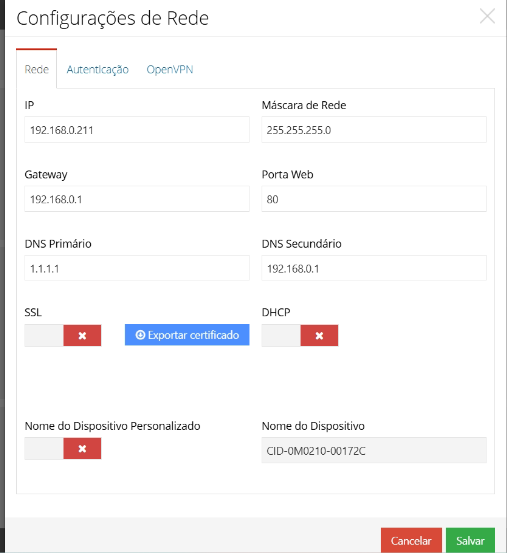Select the Porta Web field
The image size is (507, 553).
pyautogui.click(x=374, y=199)
